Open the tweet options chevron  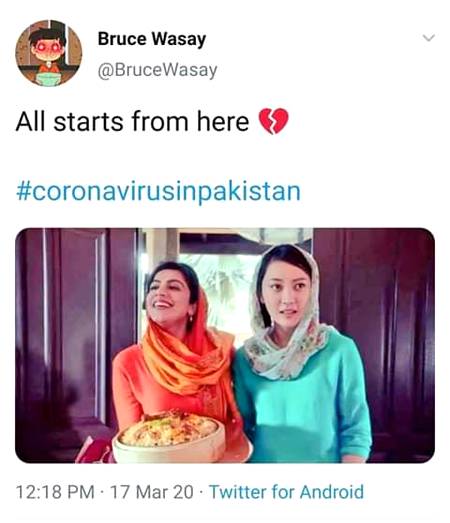click(429, 38)
